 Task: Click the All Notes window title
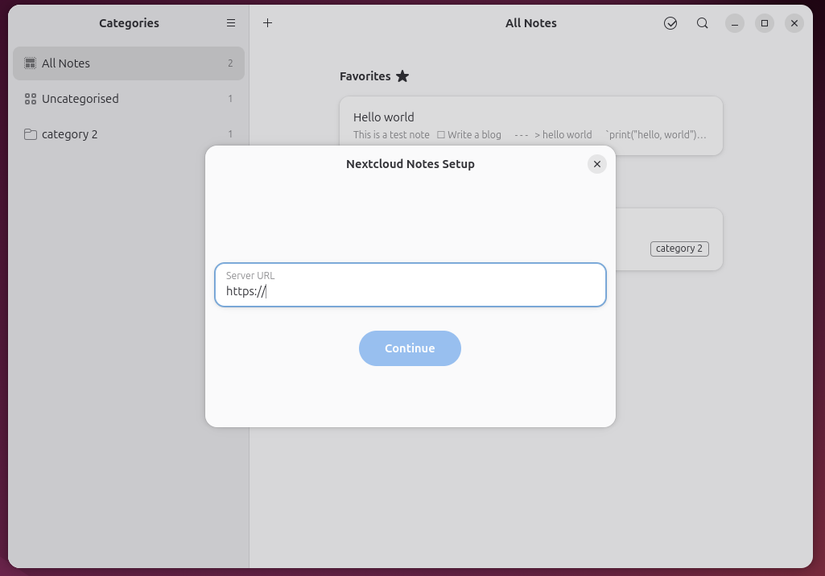pyautogui.click(x=531, y=23)
